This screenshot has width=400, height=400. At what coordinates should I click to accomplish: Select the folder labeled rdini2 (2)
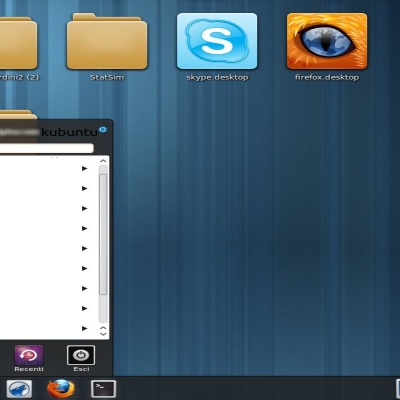coord(18,43)
